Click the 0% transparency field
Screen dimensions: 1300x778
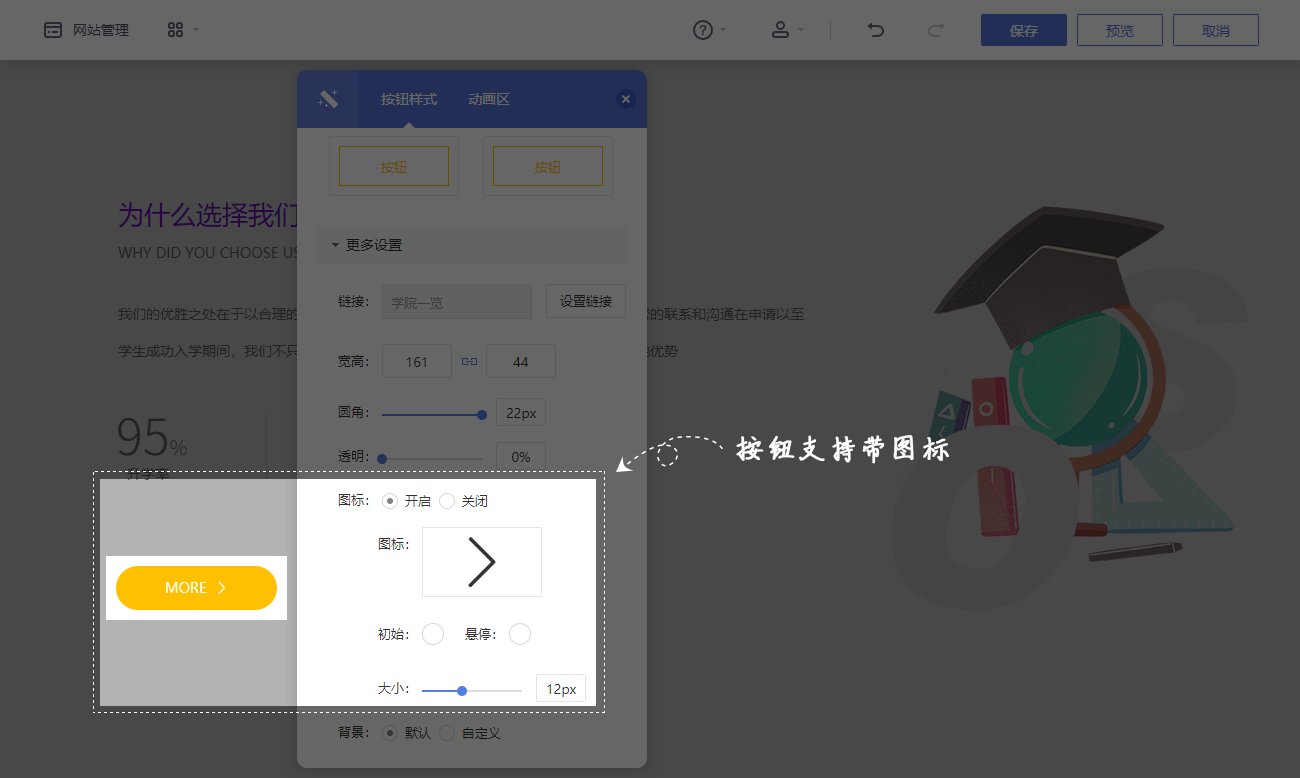[x=521, y=457]
